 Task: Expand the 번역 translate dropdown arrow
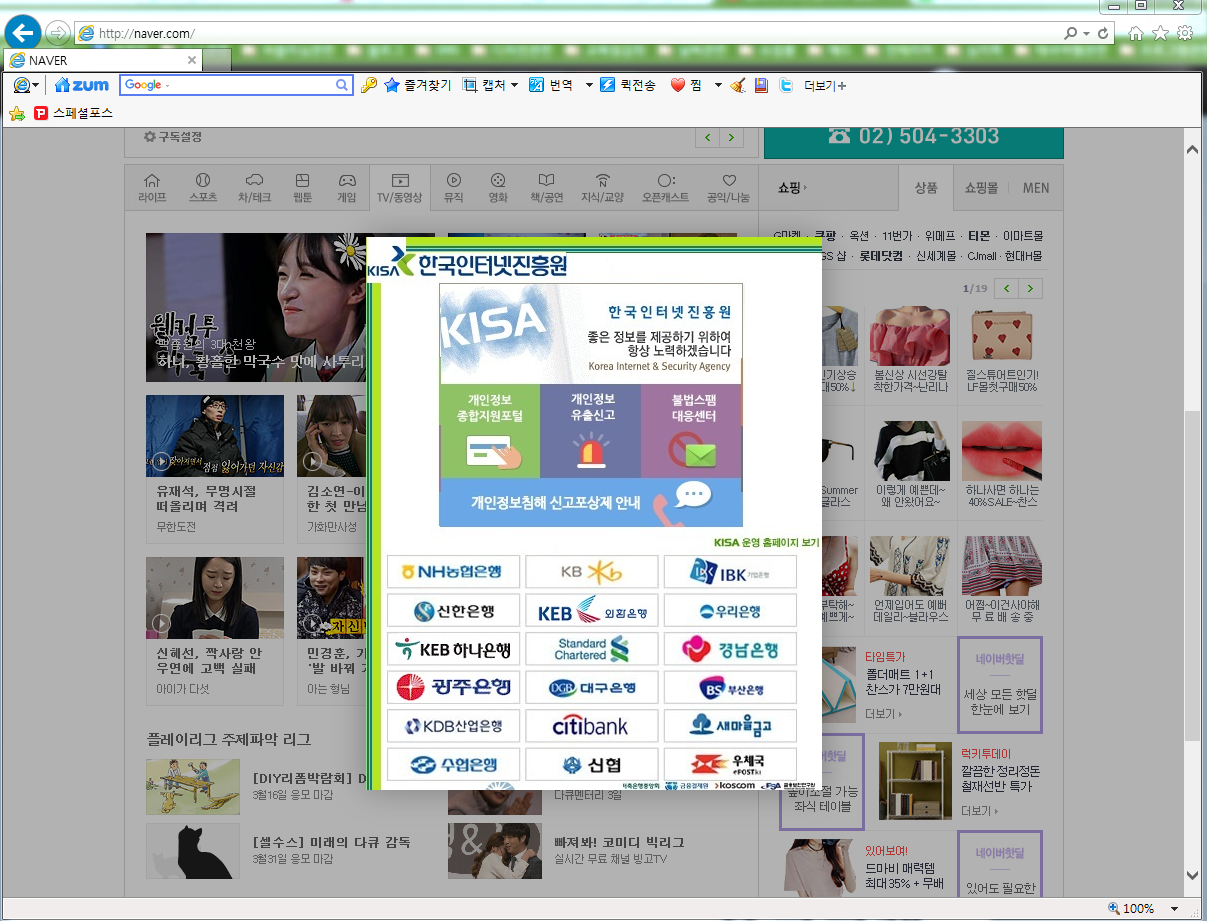click(589, 86)
